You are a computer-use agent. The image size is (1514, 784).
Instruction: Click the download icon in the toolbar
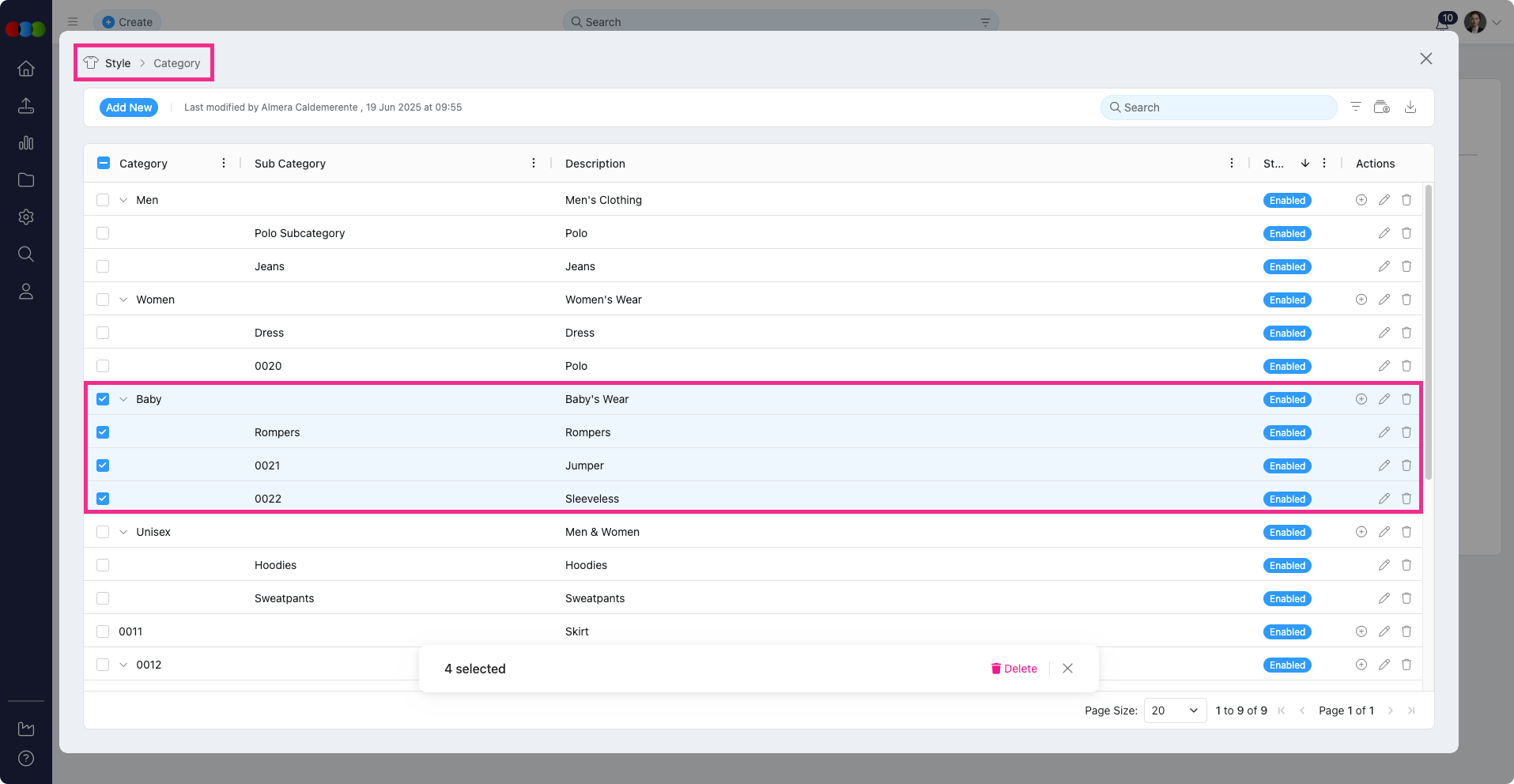pos(1410,107)
